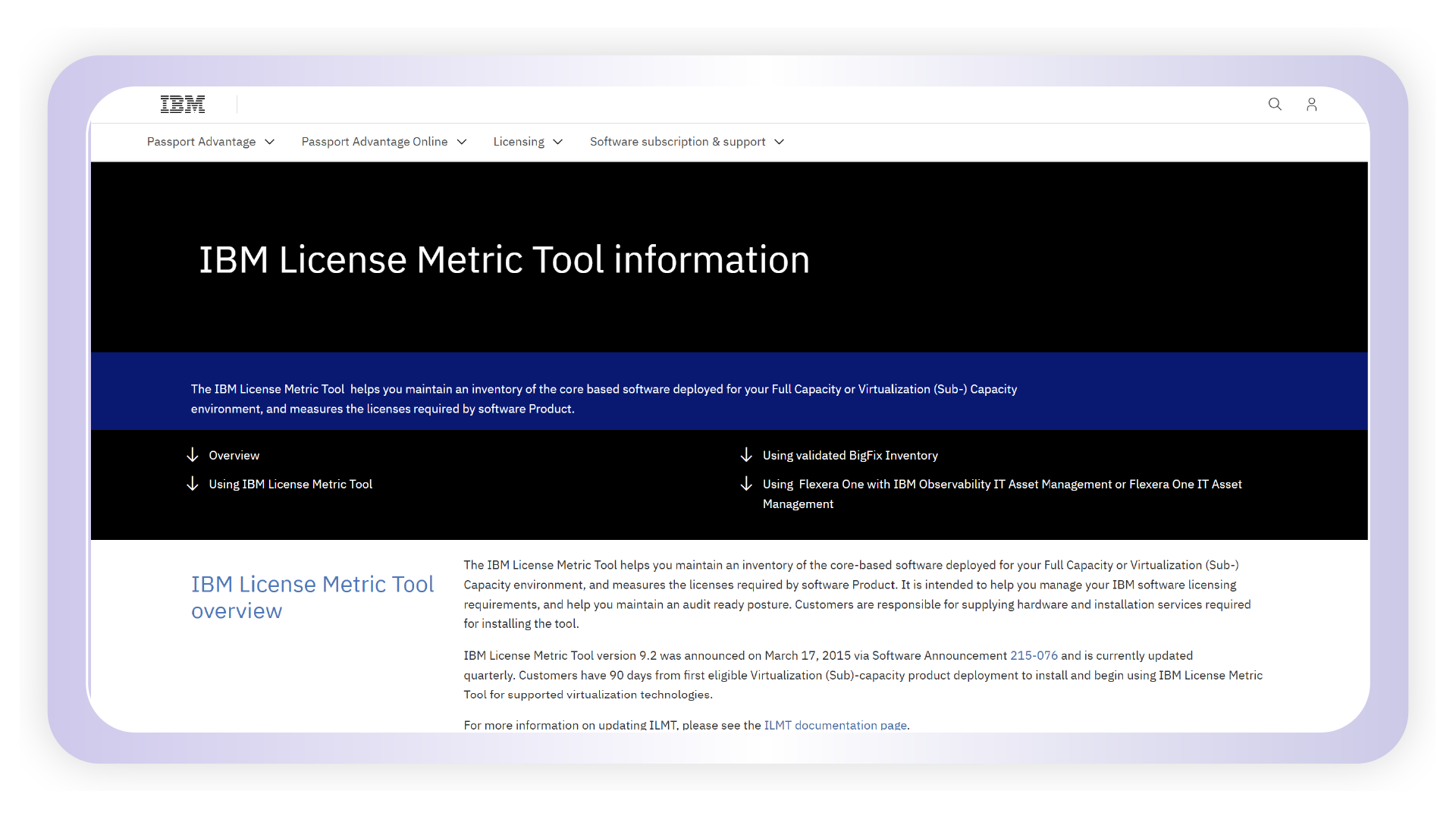
Task: Jump to the Overview section
Action: coord(234,454)
